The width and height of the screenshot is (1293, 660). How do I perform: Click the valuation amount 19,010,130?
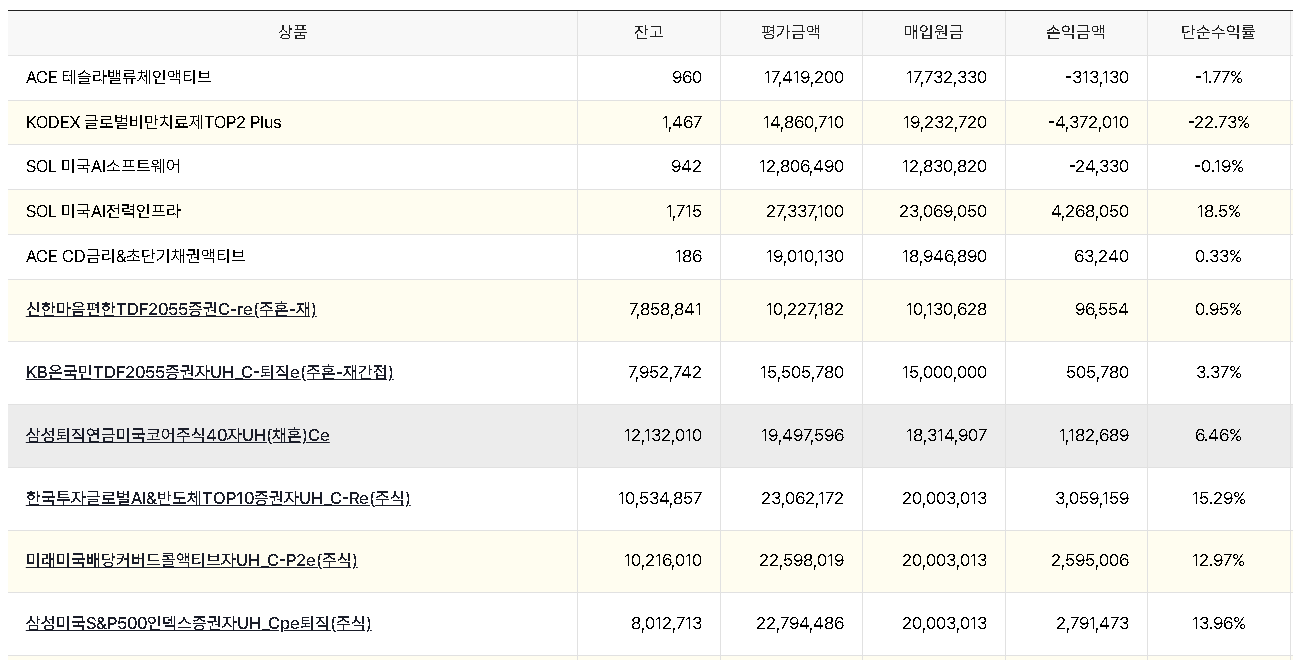click(x=803, y=256)
